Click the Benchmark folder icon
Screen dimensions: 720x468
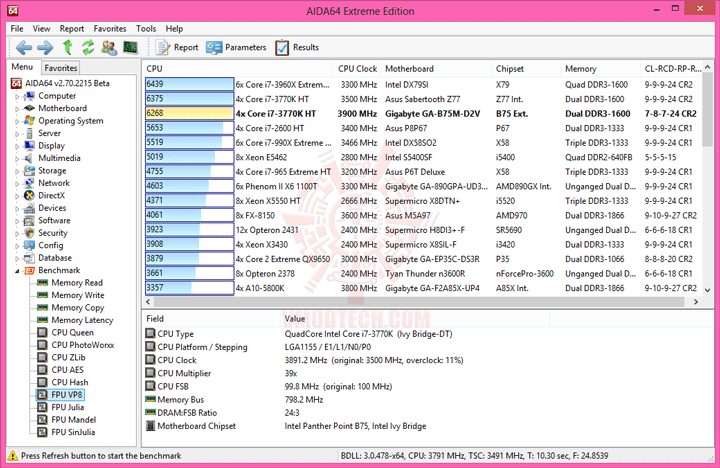[x=29, y=271]
